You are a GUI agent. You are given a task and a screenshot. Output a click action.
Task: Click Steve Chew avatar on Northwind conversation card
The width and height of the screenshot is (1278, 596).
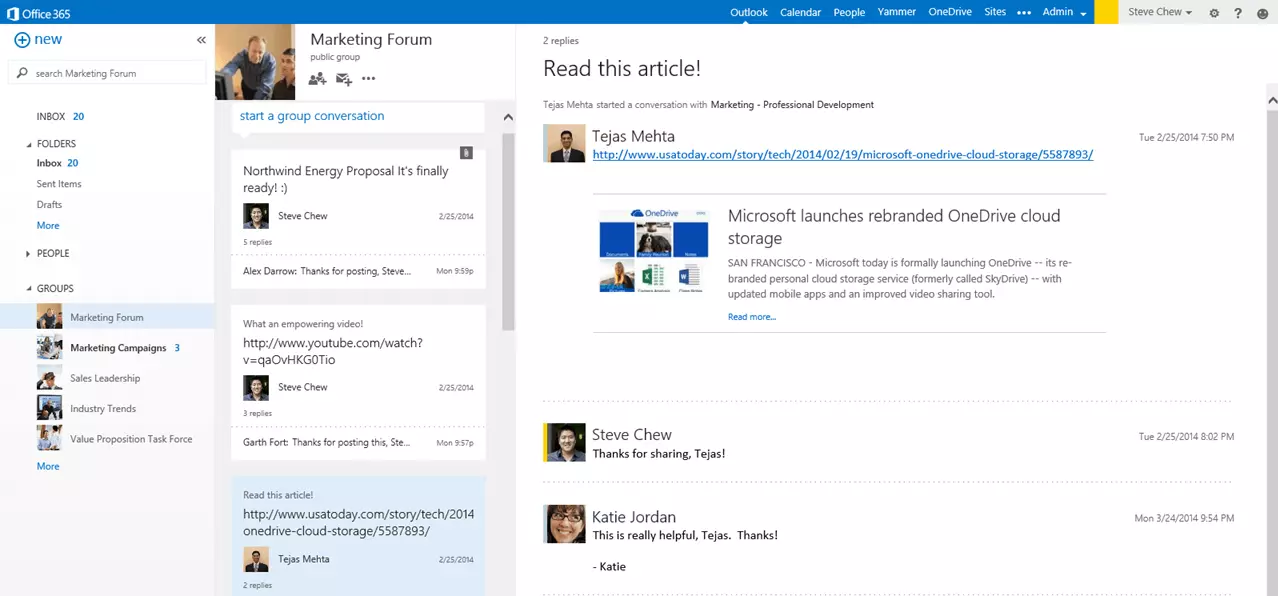pyautogui.click(x=256, y=216)
